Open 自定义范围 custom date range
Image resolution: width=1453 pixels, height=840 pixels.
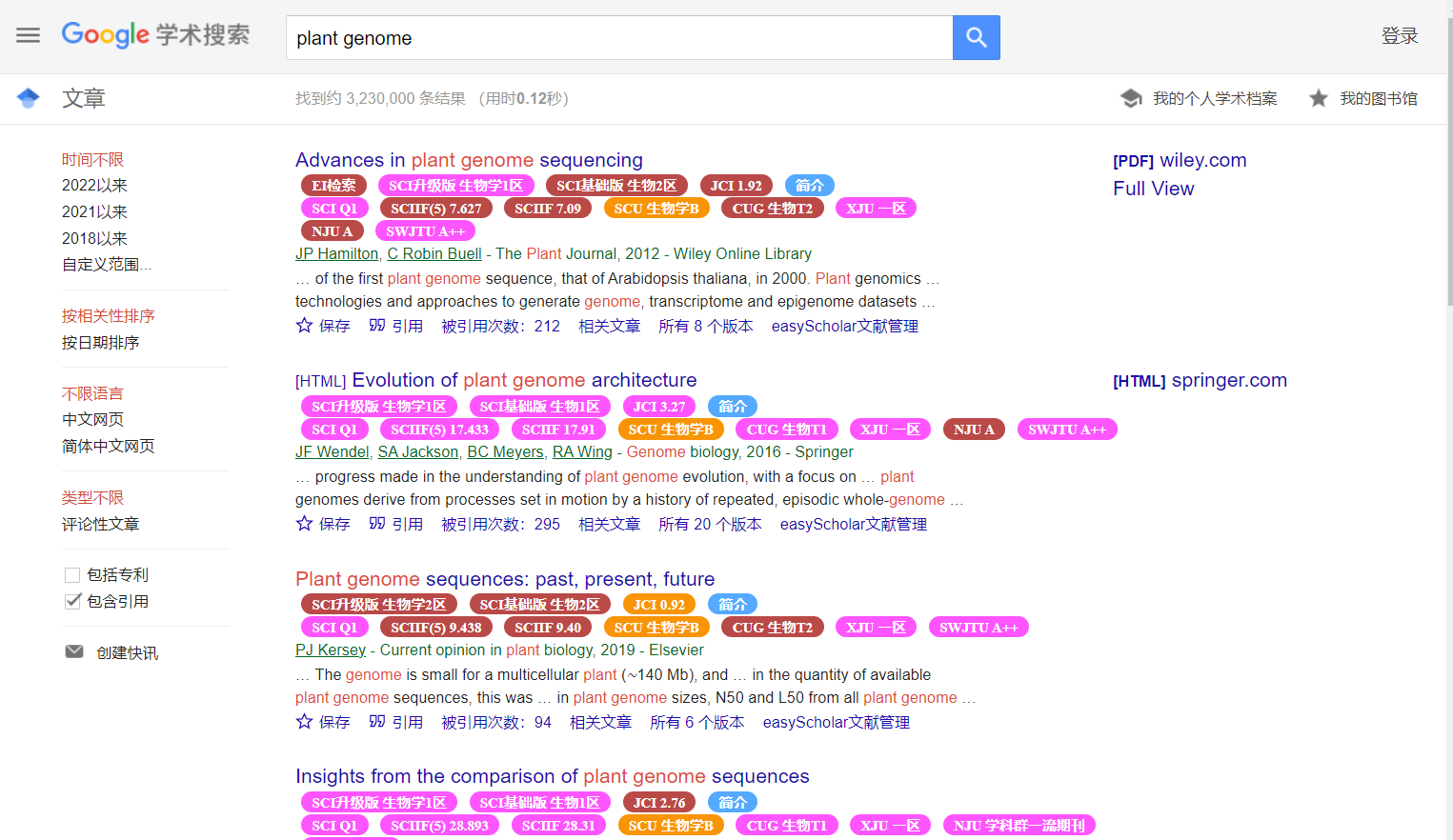click(107, 264)
